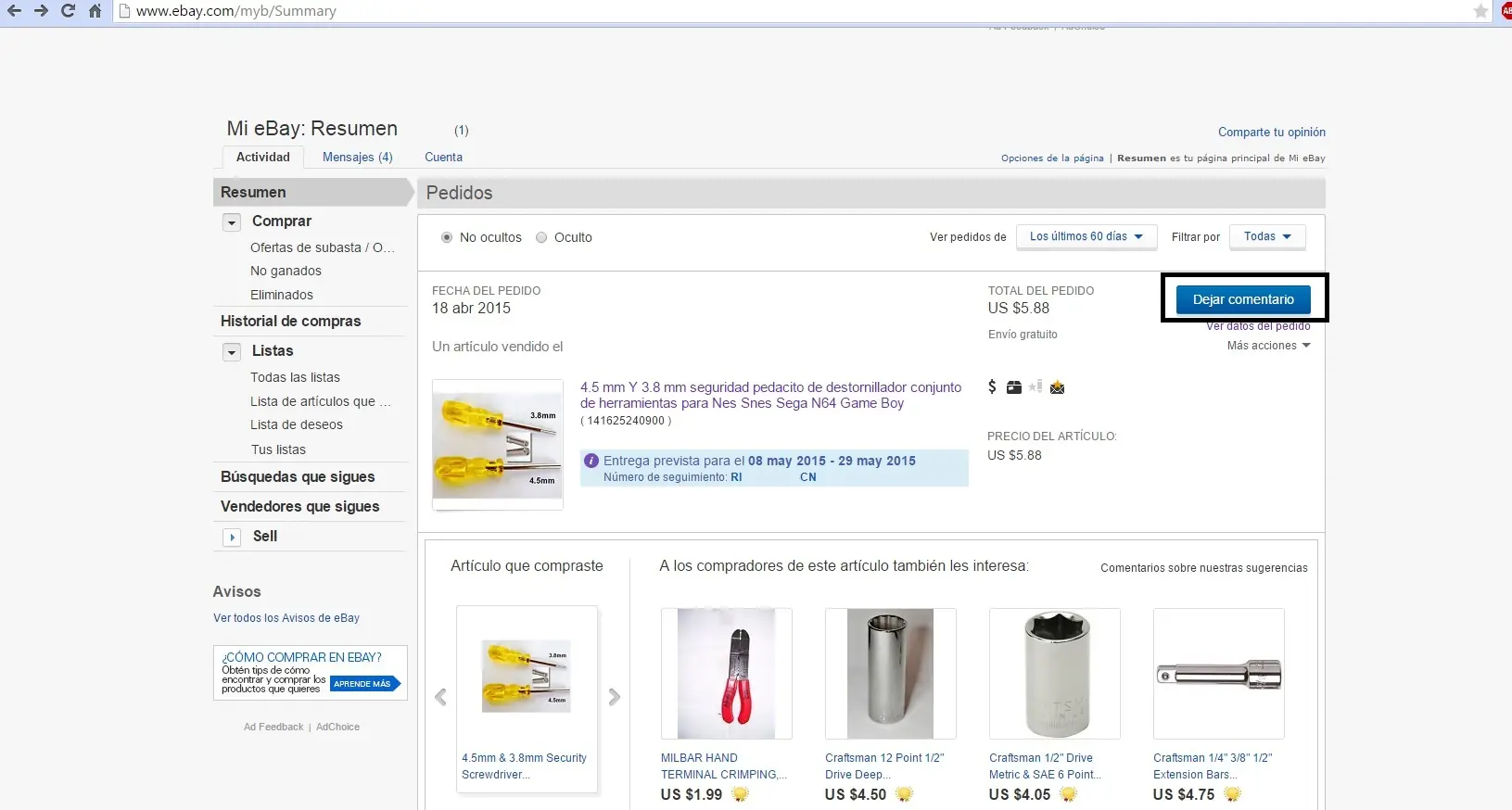Click Ver todos los Avisos de eBay

click(x=286, y=618)
